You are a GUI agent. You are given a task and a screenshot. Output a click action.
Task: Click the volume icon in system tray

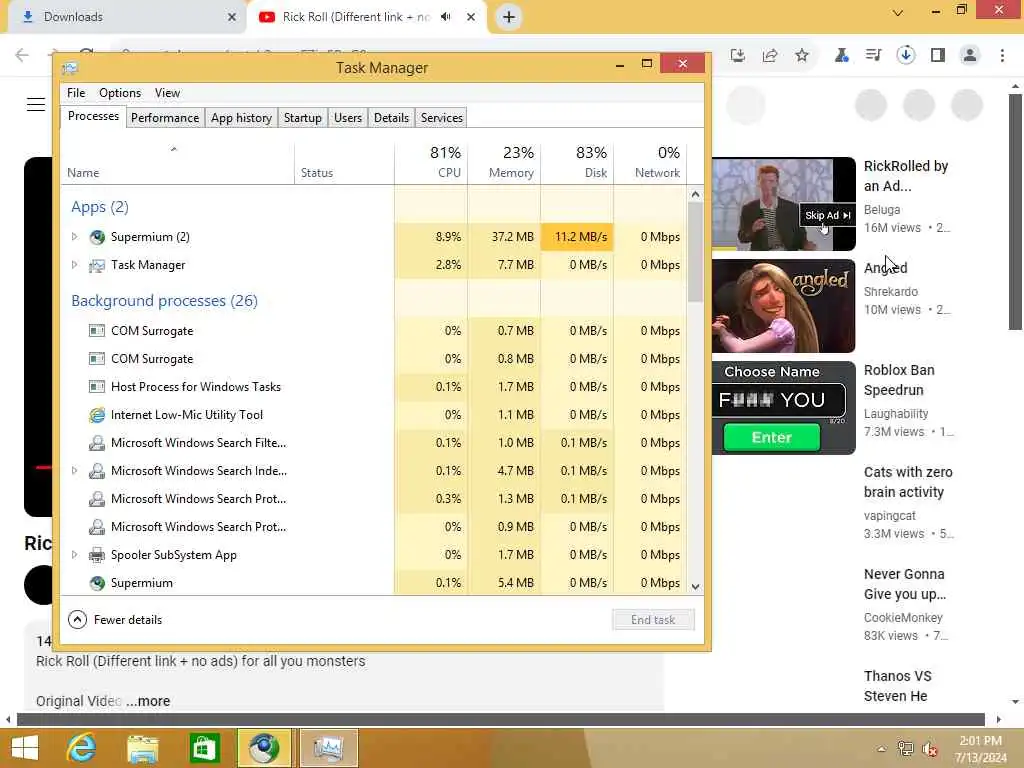pos(930,748)
